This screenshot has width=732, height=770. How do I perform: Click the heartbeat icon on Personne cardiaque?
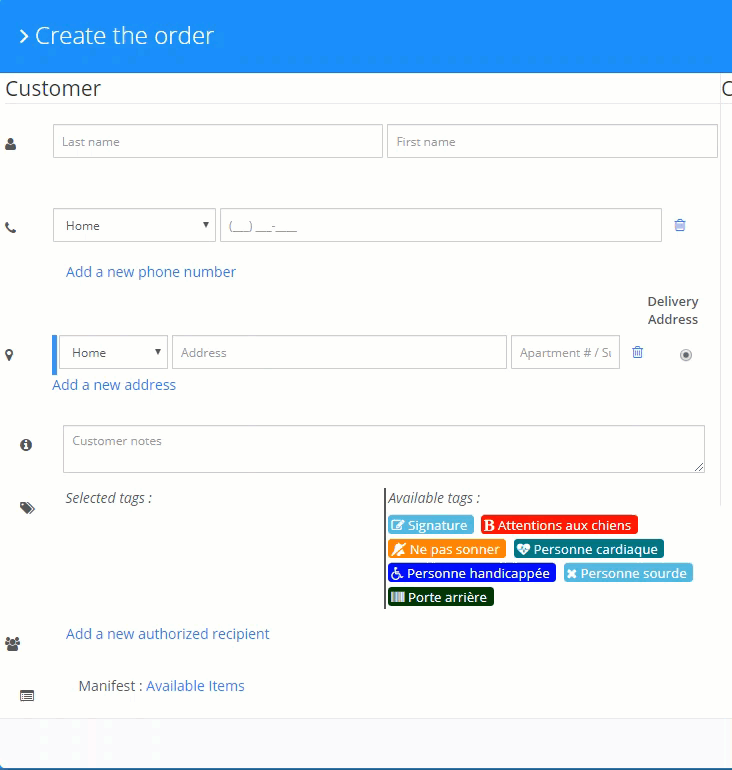pos(523,549)
